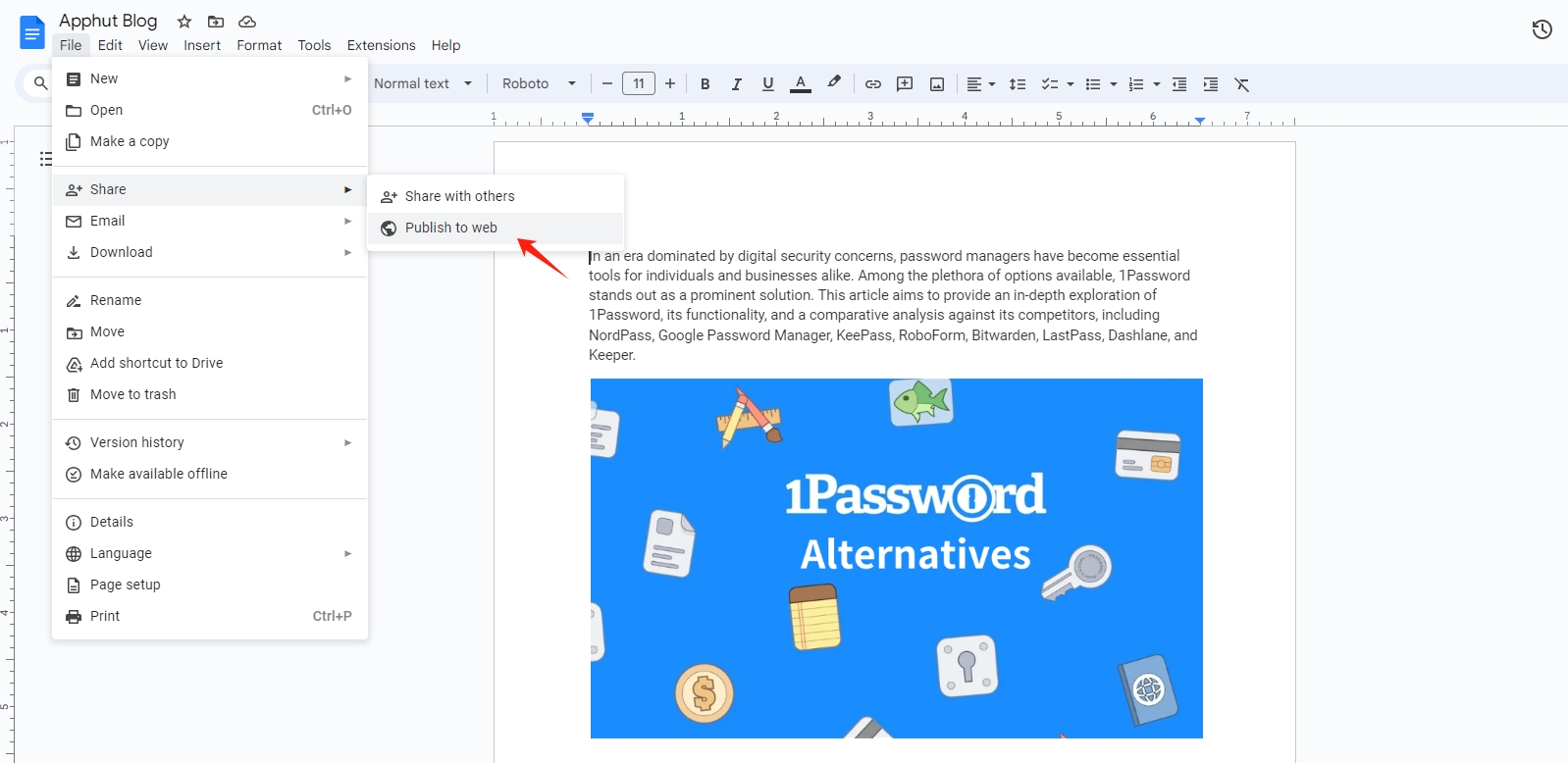Select Move to trash
Screen dimensions: 1568x763
pos(210,394)
